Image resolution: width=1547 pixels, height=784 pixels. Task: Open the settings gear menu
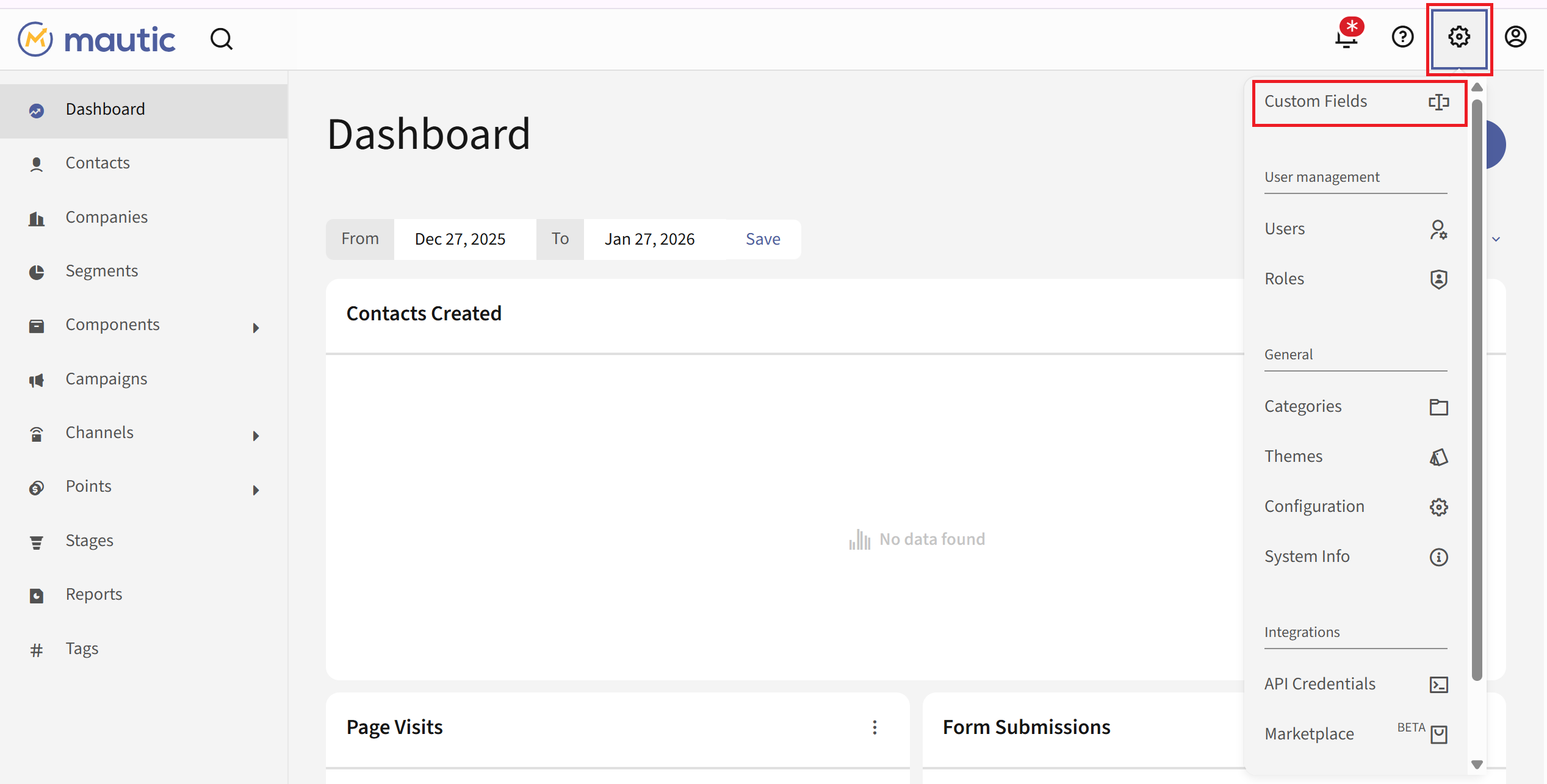pos(1459,38)
